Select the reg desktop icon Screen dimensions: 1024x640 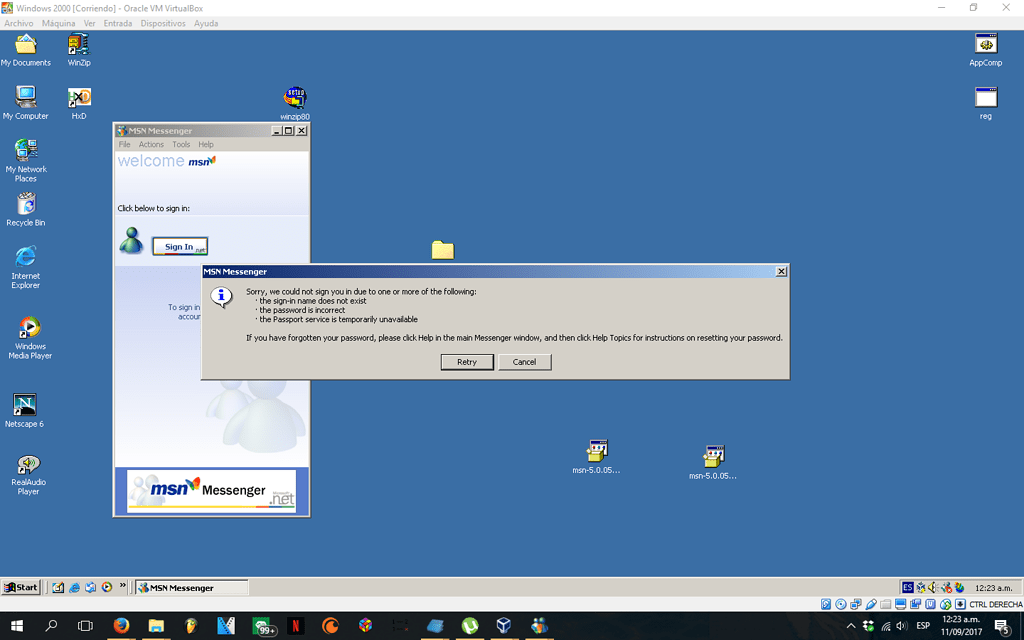click(x=985, y=103)
